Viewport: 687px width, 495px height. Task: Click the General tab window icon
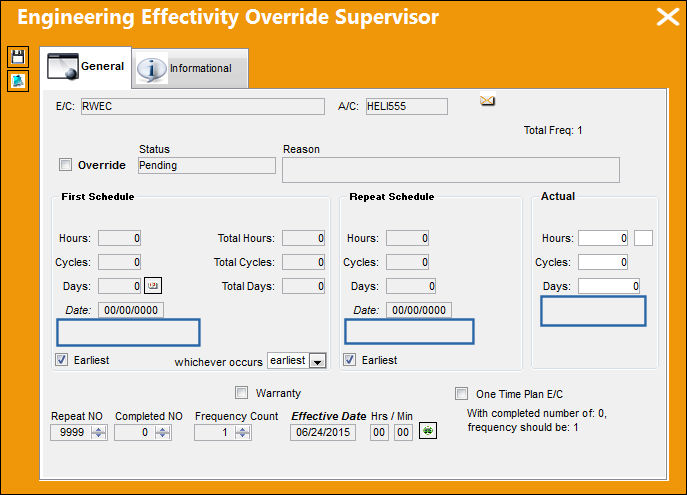(63, 67)
